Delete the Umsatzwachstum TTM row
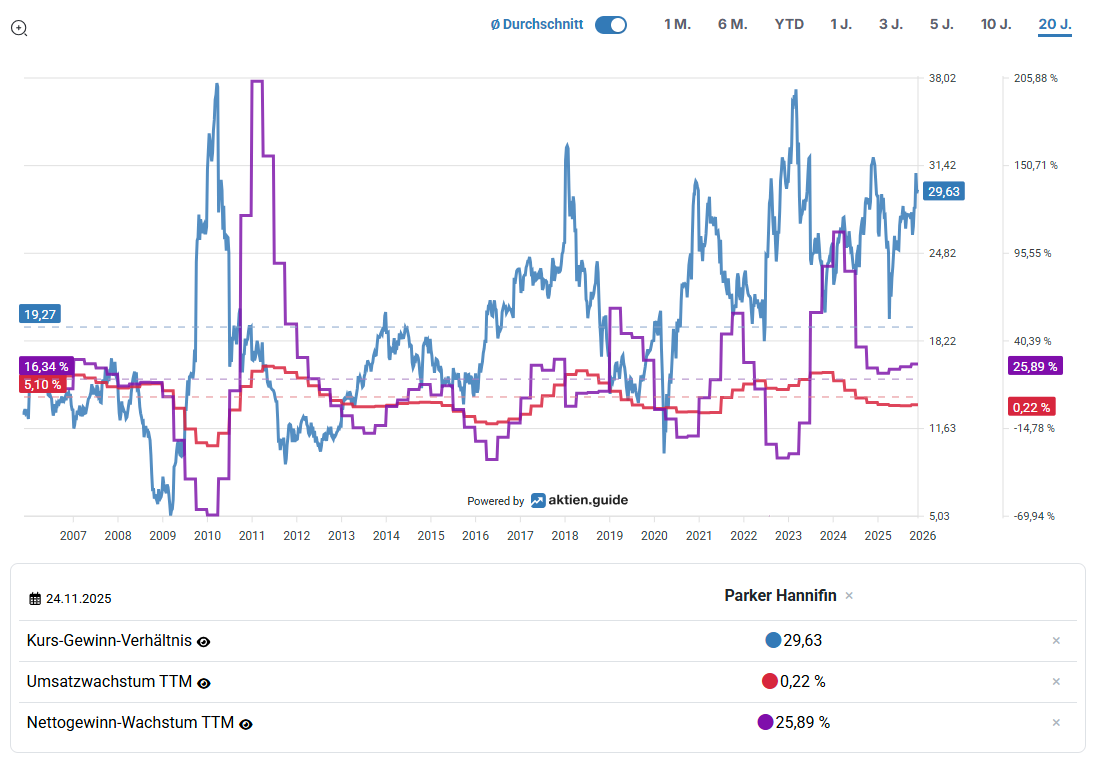 (1055, 682)
